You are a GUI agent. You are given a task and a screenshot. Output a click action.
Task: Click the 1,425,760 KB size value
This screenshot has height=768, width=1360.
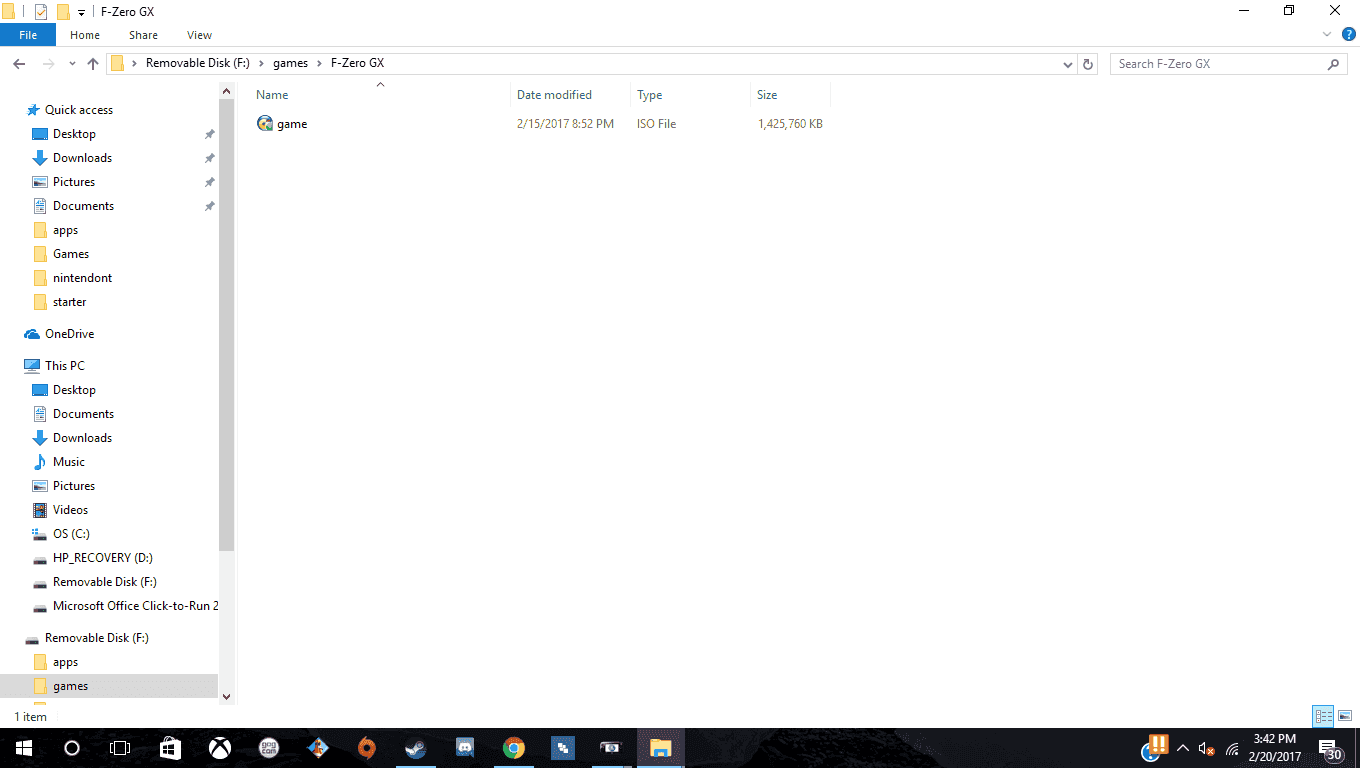(790, 124)
